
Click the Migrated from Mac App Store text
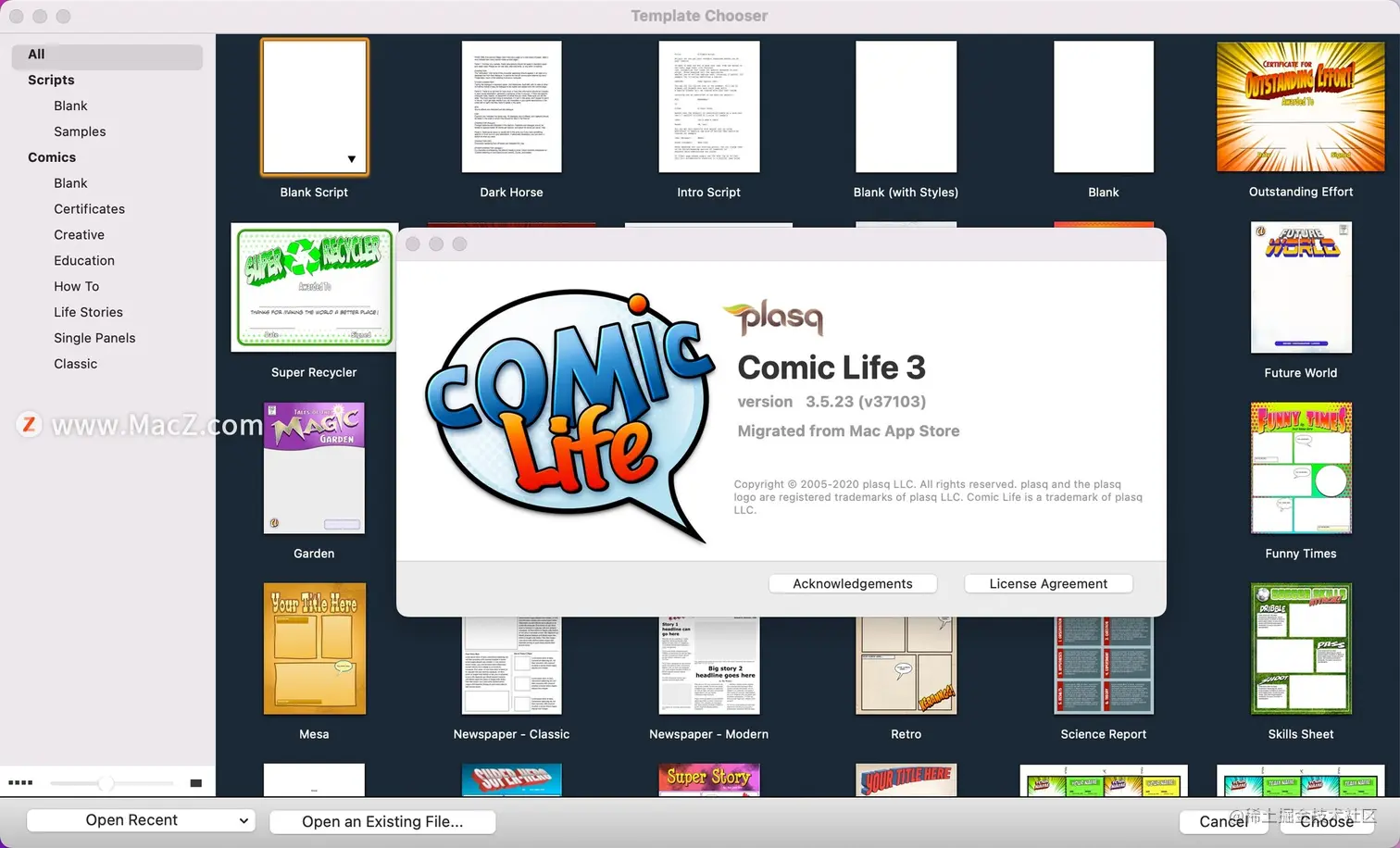[848, 431]
